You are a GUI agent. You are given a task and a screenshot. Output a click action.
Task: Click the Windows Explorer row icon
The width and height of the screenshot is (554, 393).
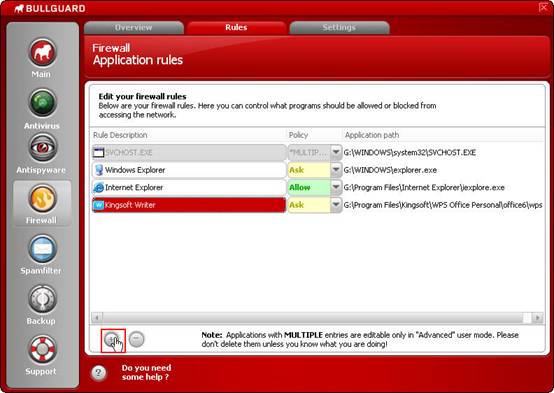(x=99, y=170)
